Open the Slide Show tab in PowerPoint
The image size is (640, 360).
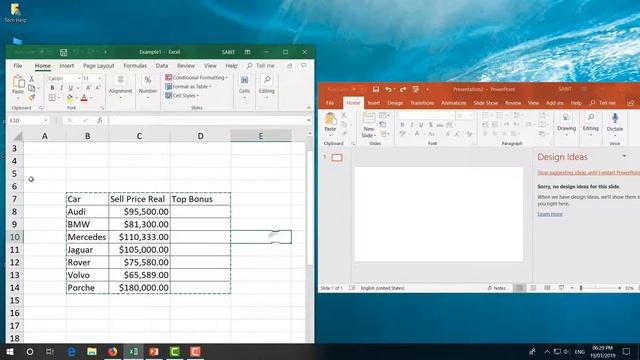[x=485, y=103]
